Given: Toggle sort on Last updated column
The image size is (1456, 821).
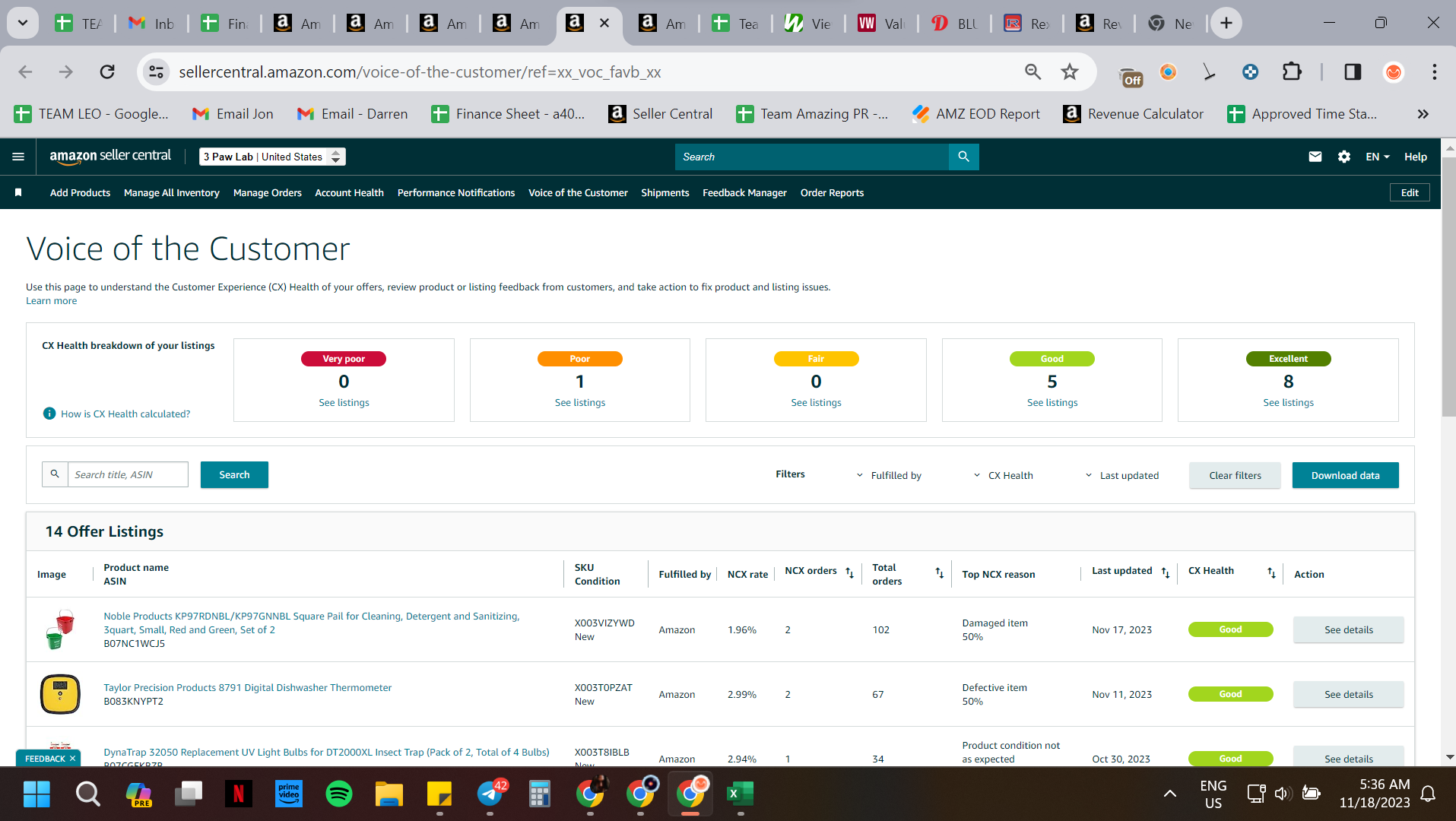Looking at the screenshot, I should [1166, 572].
